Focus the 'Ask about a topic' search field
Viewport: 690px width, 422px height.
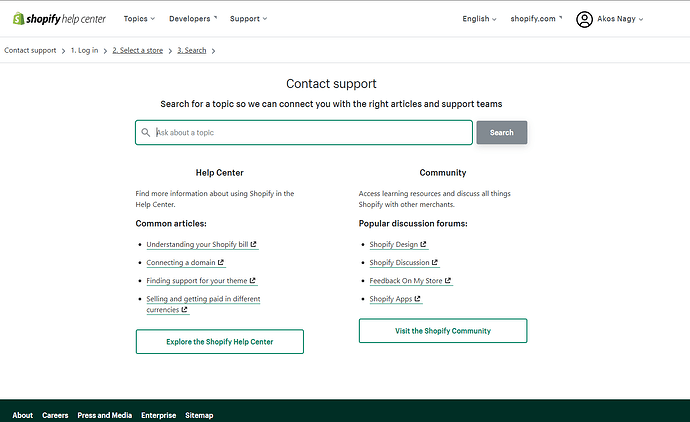click(x=310, y=132)
